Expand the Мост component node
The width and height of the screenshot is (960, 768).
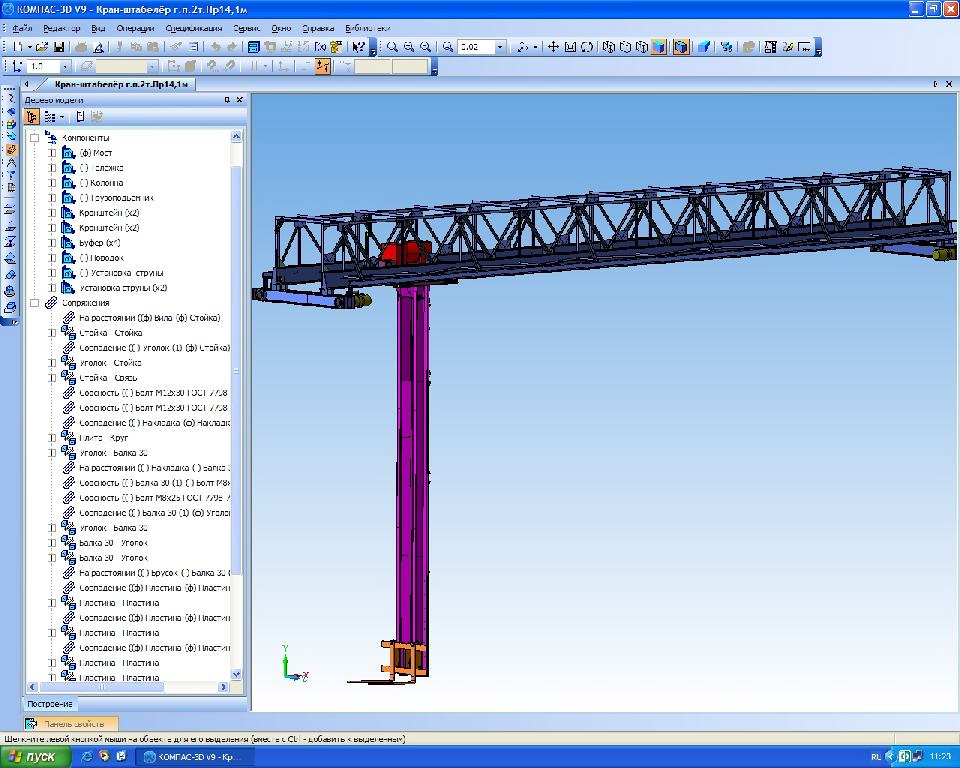pos(53,153)
